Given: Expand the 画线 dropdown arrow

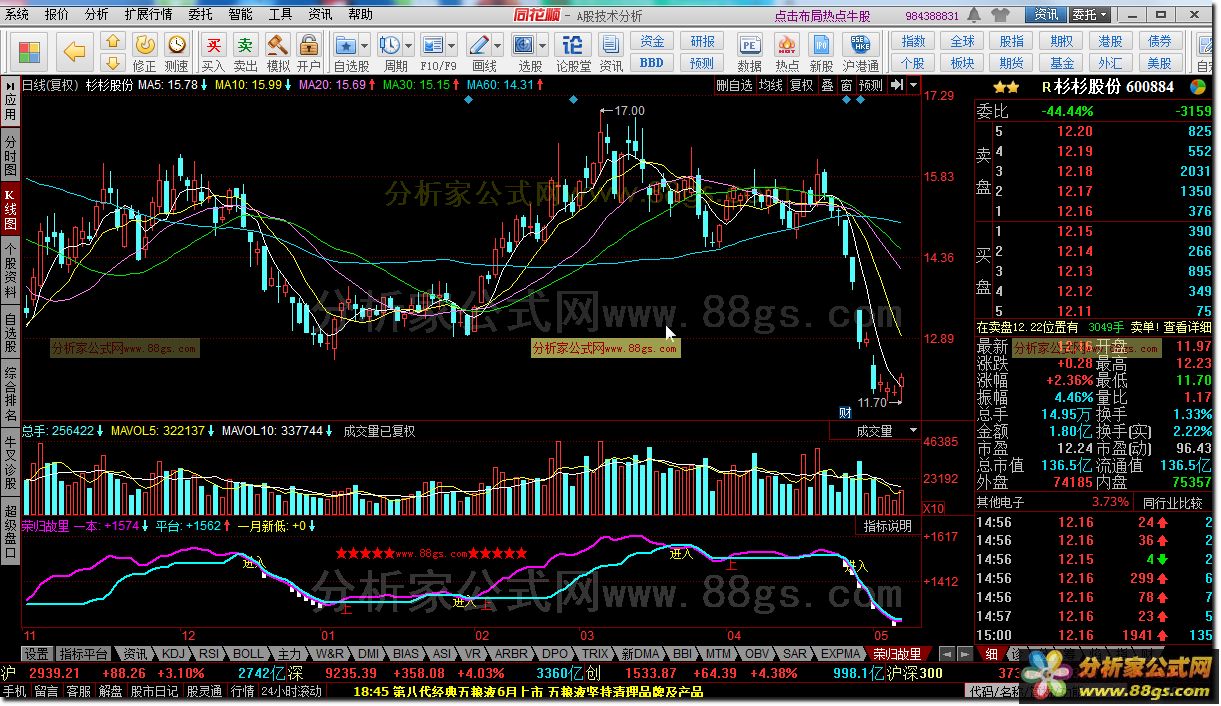Looking at the screenshot, I should [498, 46].
